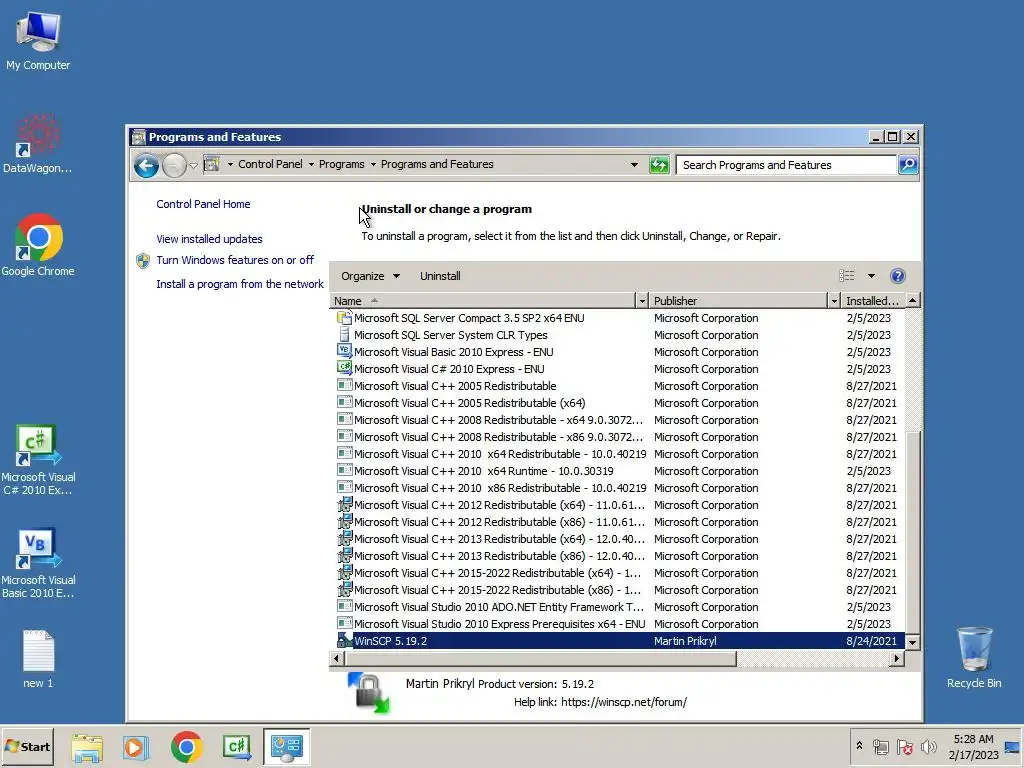The height and width of the screenshot is (768, 1024).
Task: Click the Forward navigation arrow
Action: (174, 166)
